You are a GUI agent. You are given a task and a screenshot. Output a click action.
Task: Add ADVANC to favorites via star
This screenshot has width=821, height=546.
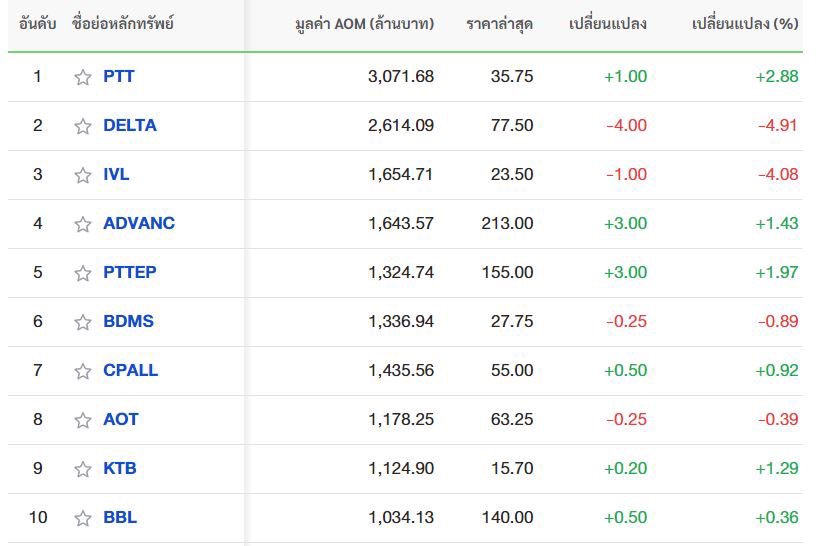(x=83, y=224)
